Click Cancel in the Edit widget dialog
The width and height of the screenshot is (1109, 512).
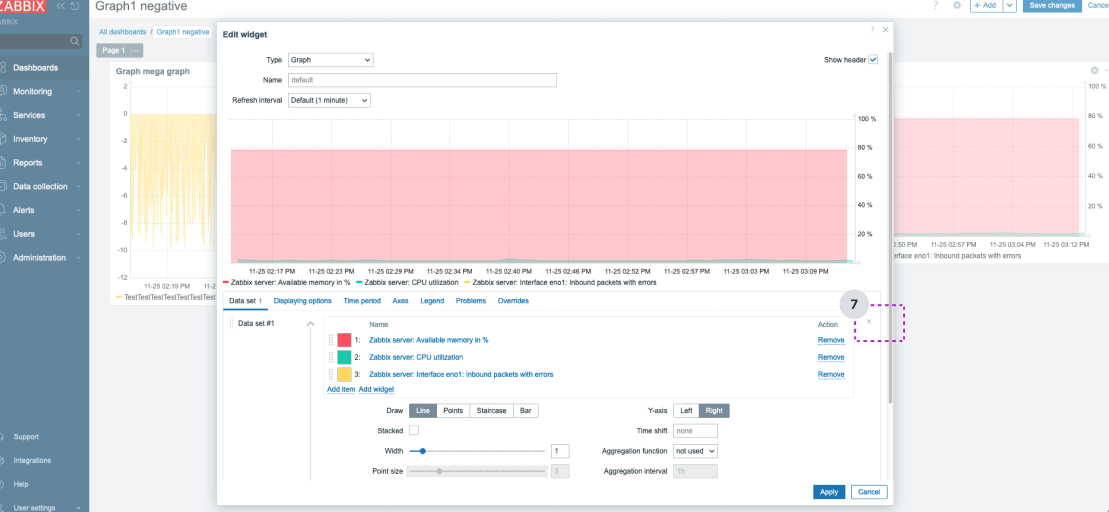coord(869,492)
